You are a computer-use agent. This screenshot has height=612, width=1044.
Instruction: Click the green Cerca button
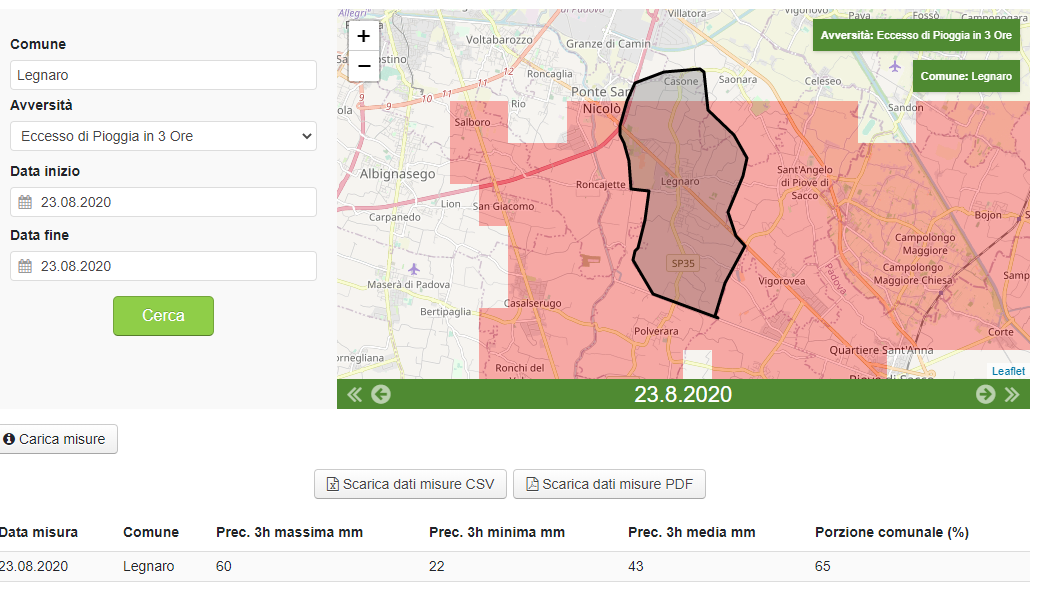coord(163,316)
